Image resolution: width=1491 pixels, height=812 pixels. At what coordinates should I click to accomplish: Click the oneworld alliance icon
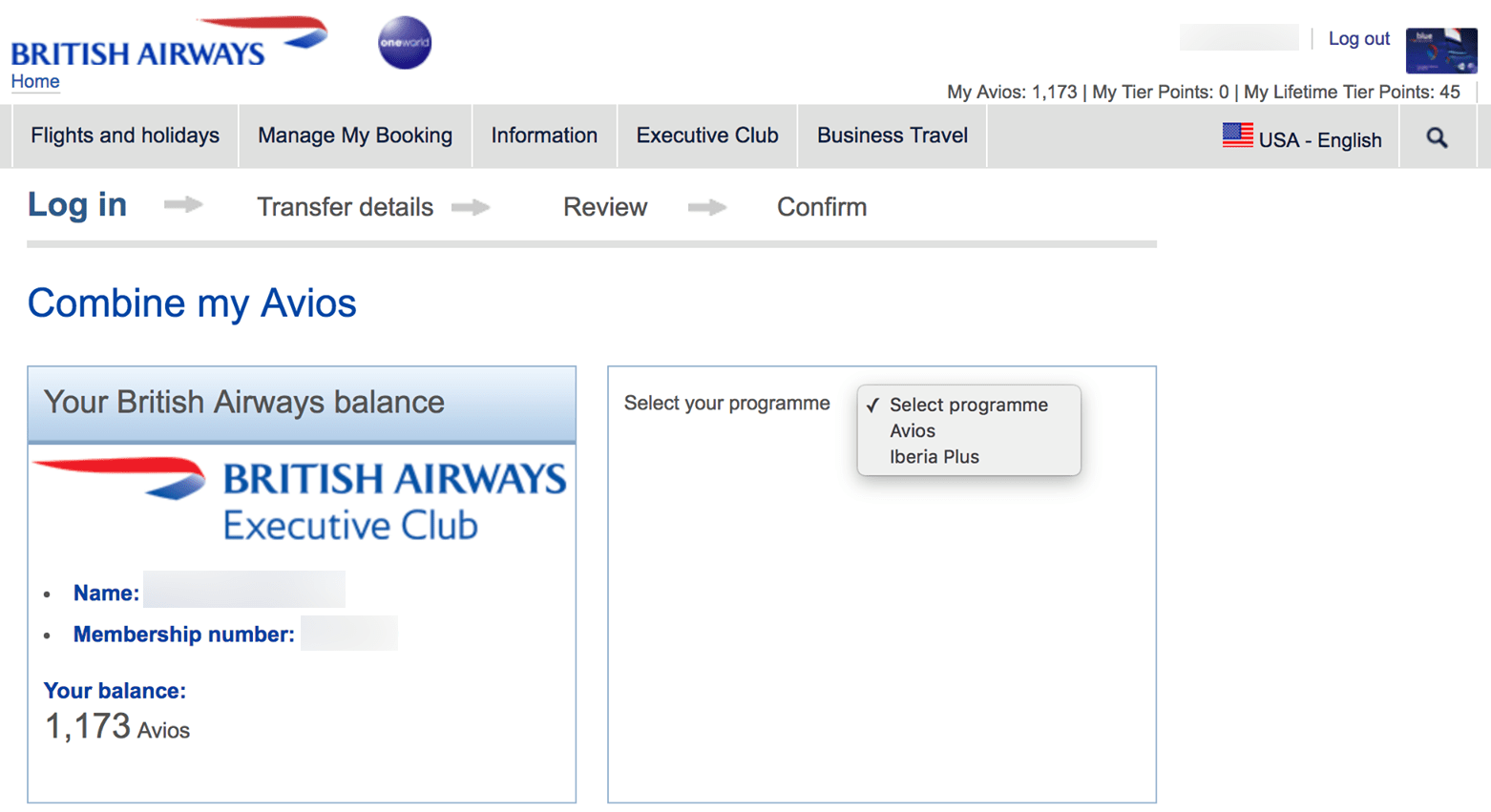point(404,43)
